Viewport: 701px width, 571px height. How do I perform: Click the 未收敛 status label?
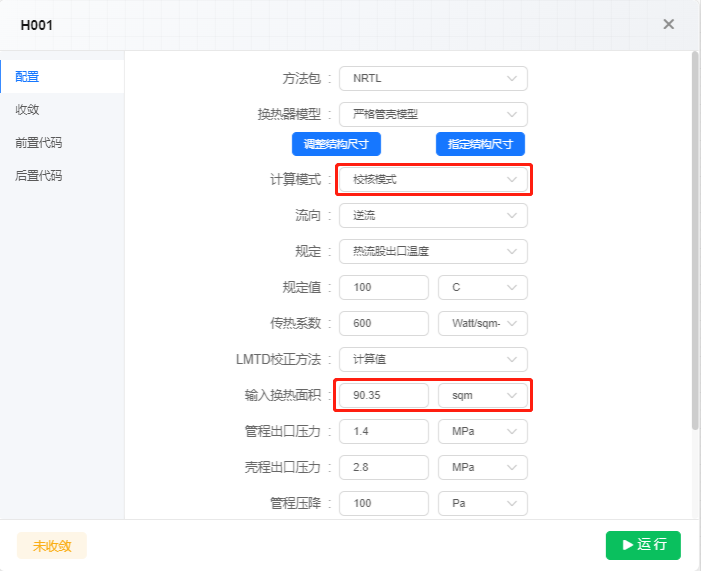52,546
